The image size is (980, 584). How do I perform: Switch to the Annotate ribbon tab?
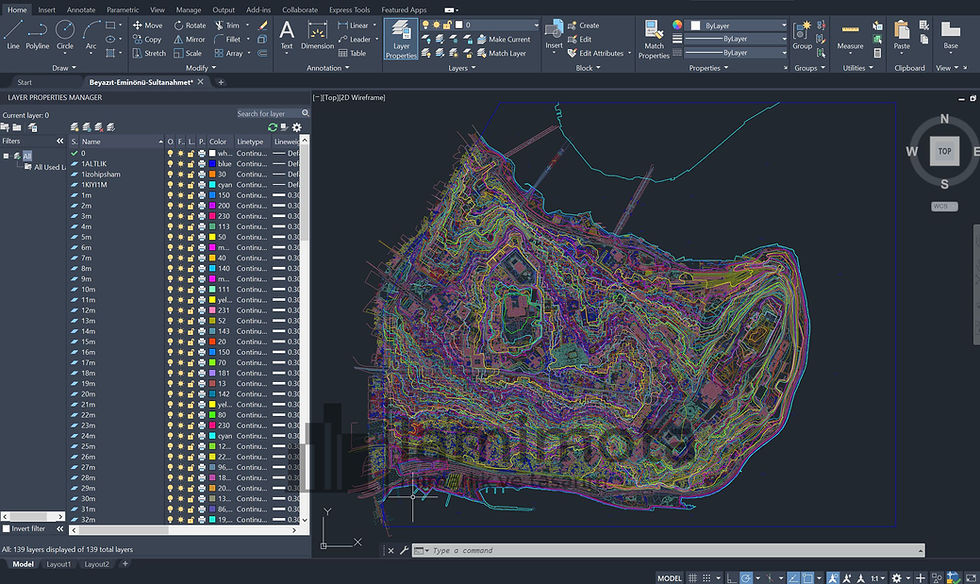tap(81, 9)
